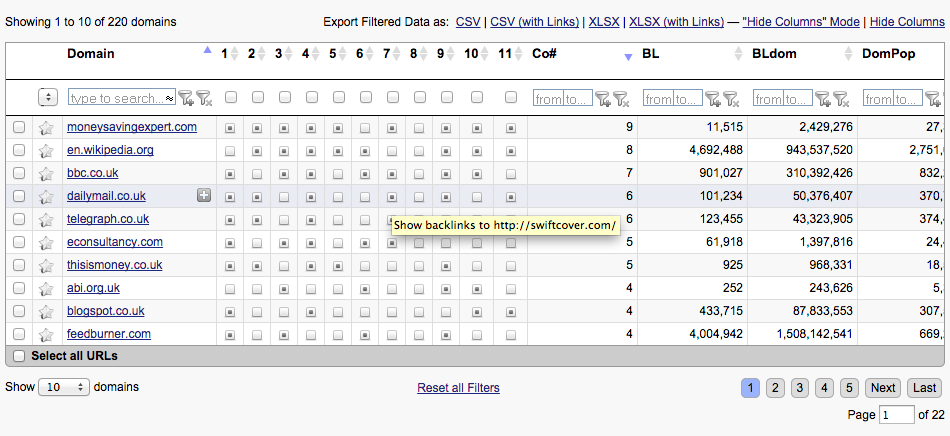
Task: Clear the BLdom range filter funnel
Action: point(841,98)
